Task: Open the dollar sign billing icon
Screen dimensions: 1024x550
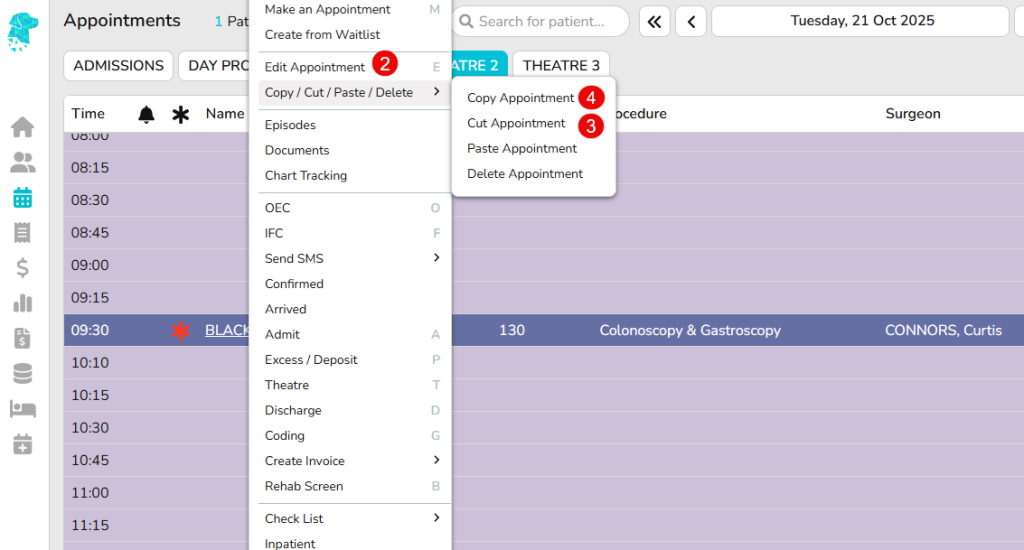Action: [x=22, y=268]
